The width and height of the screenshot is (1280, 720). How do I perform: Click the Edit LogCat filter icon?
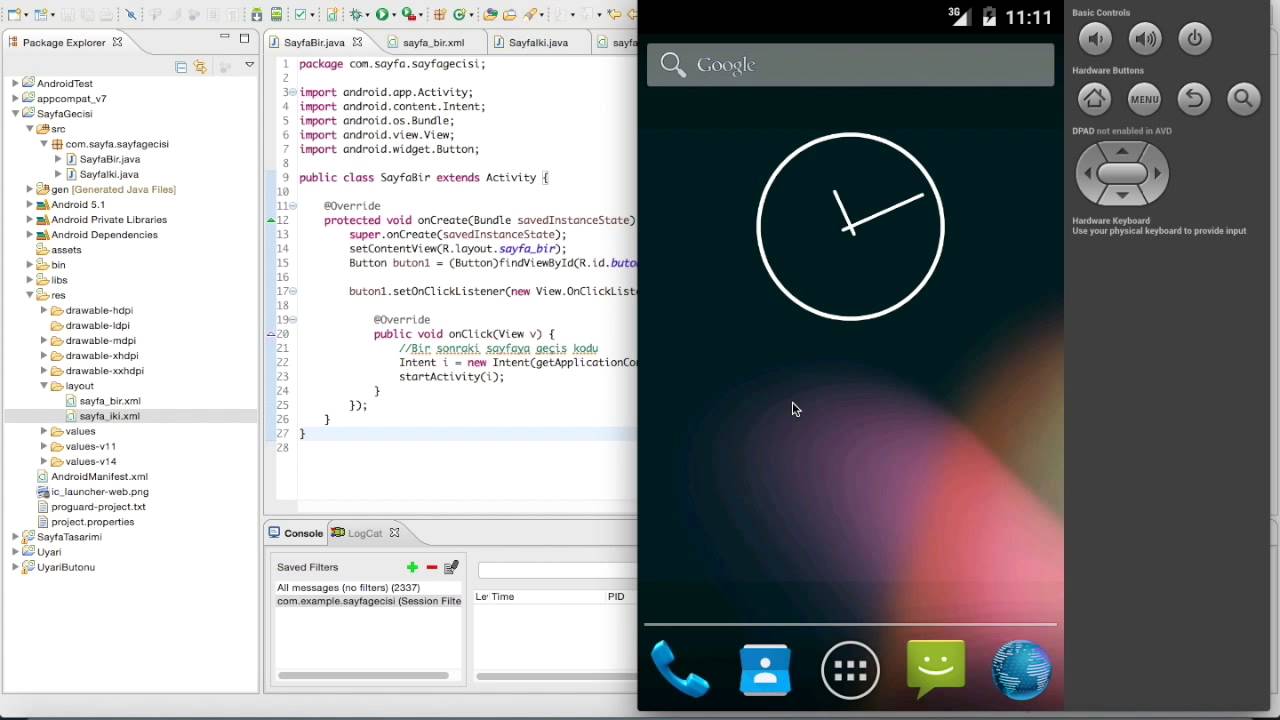click(451, 567)
